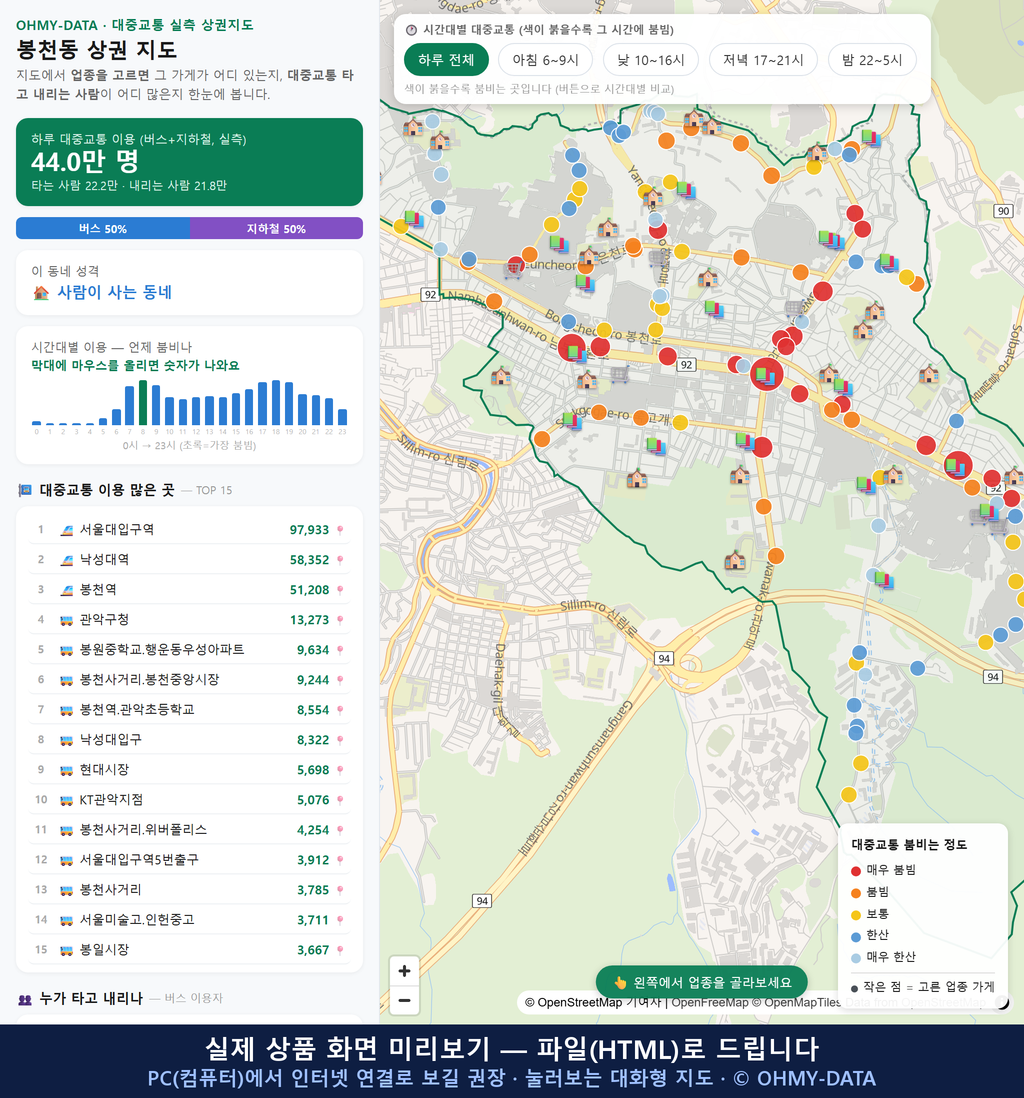Click the pin icon in the 봉천사거리.봉천중앙시장 row
Screen dimensions: 1024x1098
[340, 680]
